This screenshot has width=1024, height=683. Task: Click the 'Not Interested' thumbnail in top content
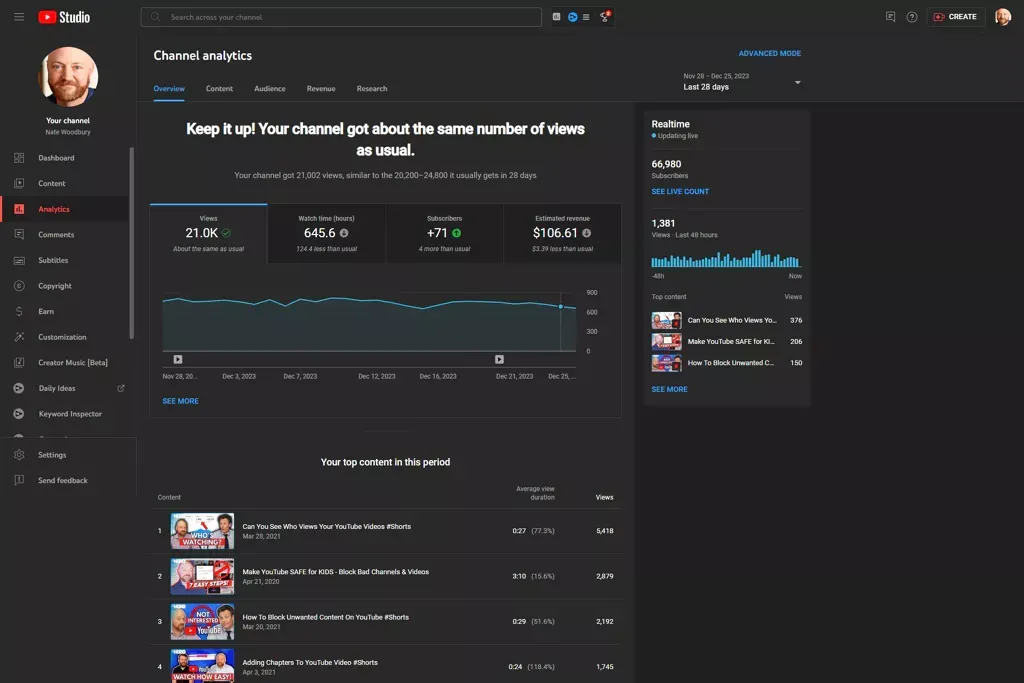tap(202, 622)
